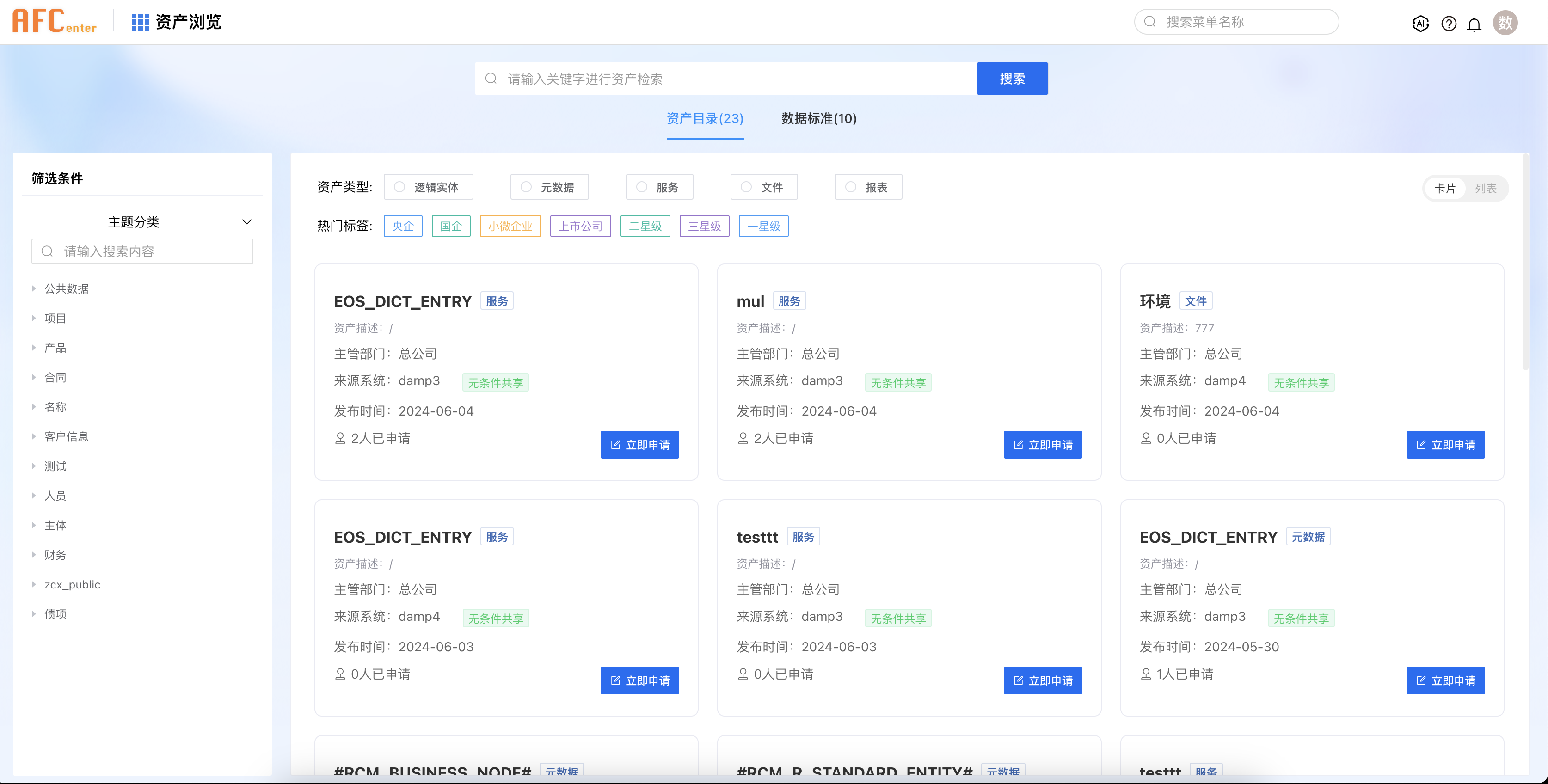
Task: Click 元数据 badge on EOS_DICT_ENTRY card
Action: click(x=1308, y=537)
